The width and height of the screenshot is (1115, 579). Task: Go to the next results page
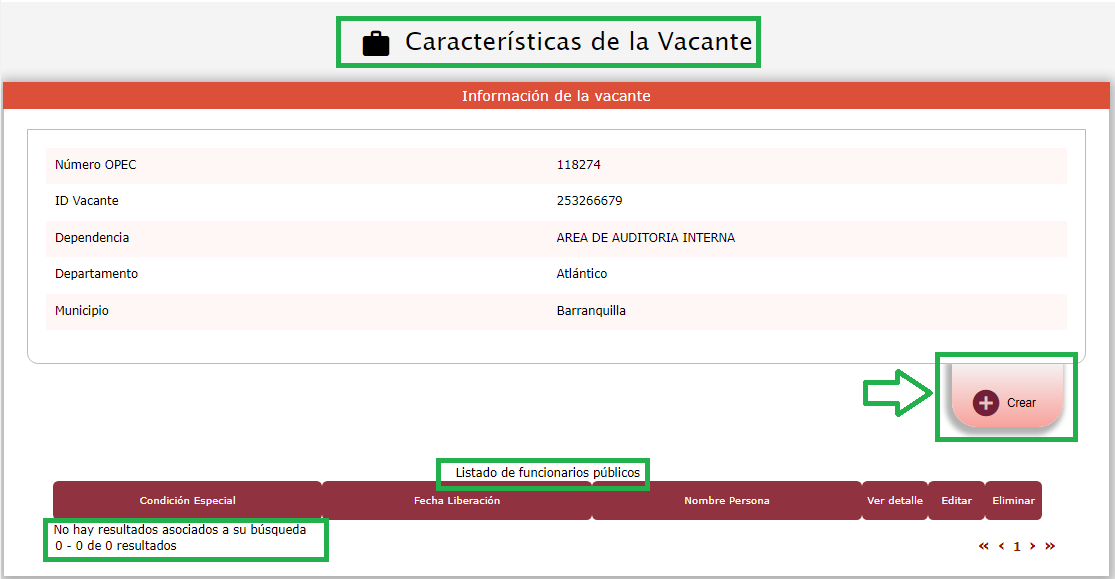pyautogui.click(x=1033, y=546)
